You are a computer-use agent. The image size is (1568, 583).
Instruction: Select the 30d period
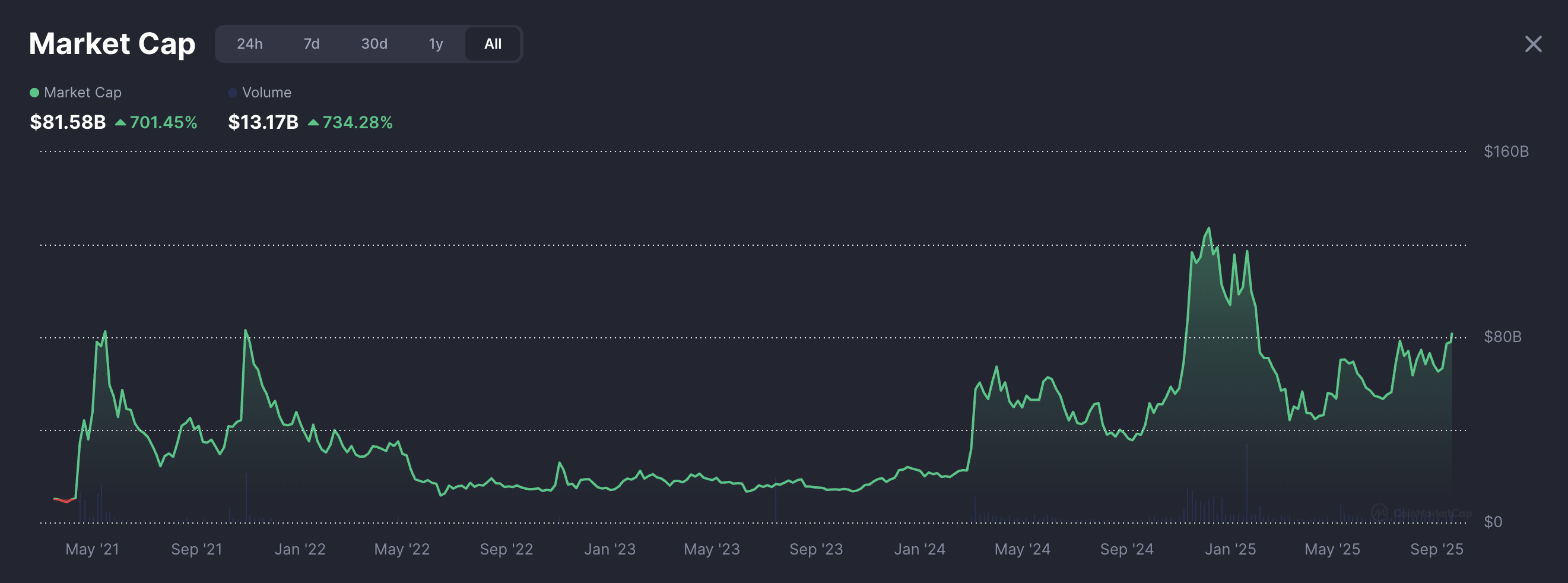[x=373, y=43]
